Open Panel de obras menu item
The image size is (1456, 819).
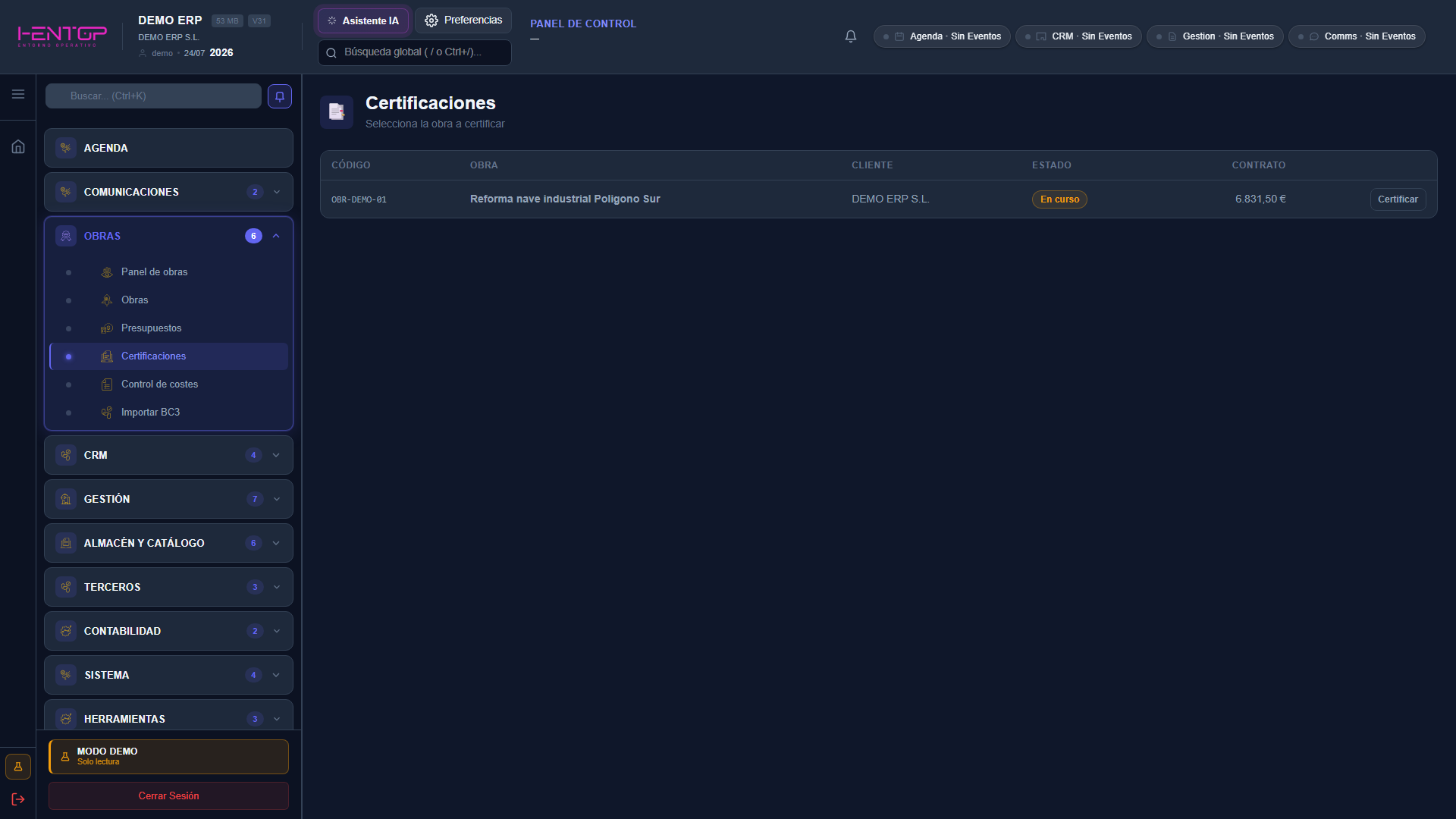[x=169, y=272]
